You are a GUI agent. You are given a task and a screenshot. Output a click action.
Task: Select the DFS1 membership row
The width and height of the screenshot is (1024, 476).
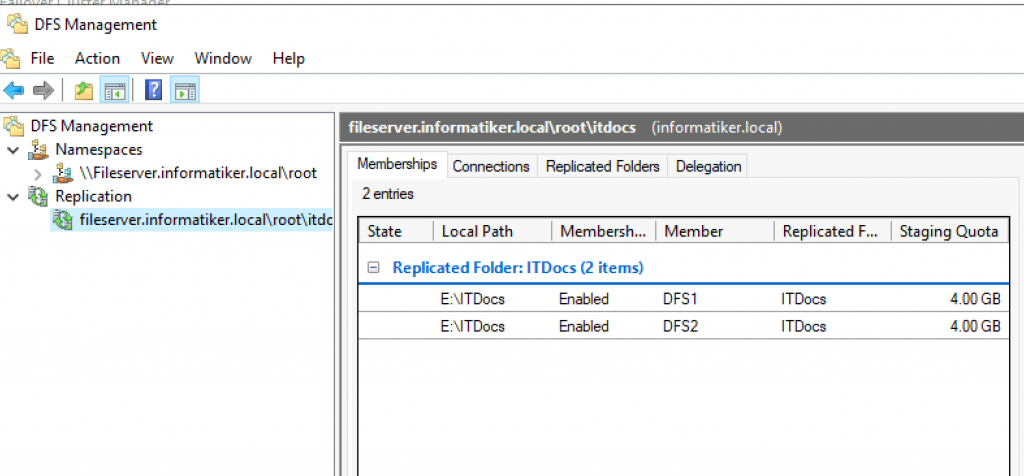683,299
